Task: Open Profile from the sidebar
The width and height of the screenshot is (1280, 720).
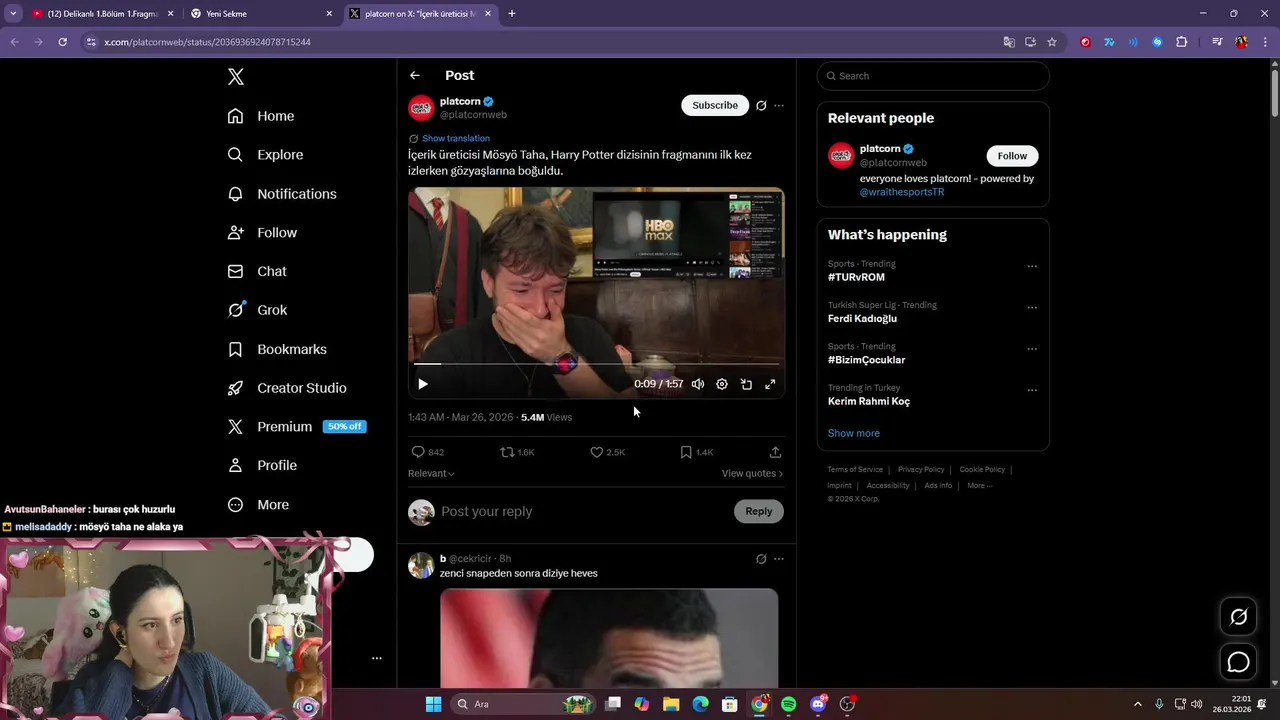Action: coord(262,465)
